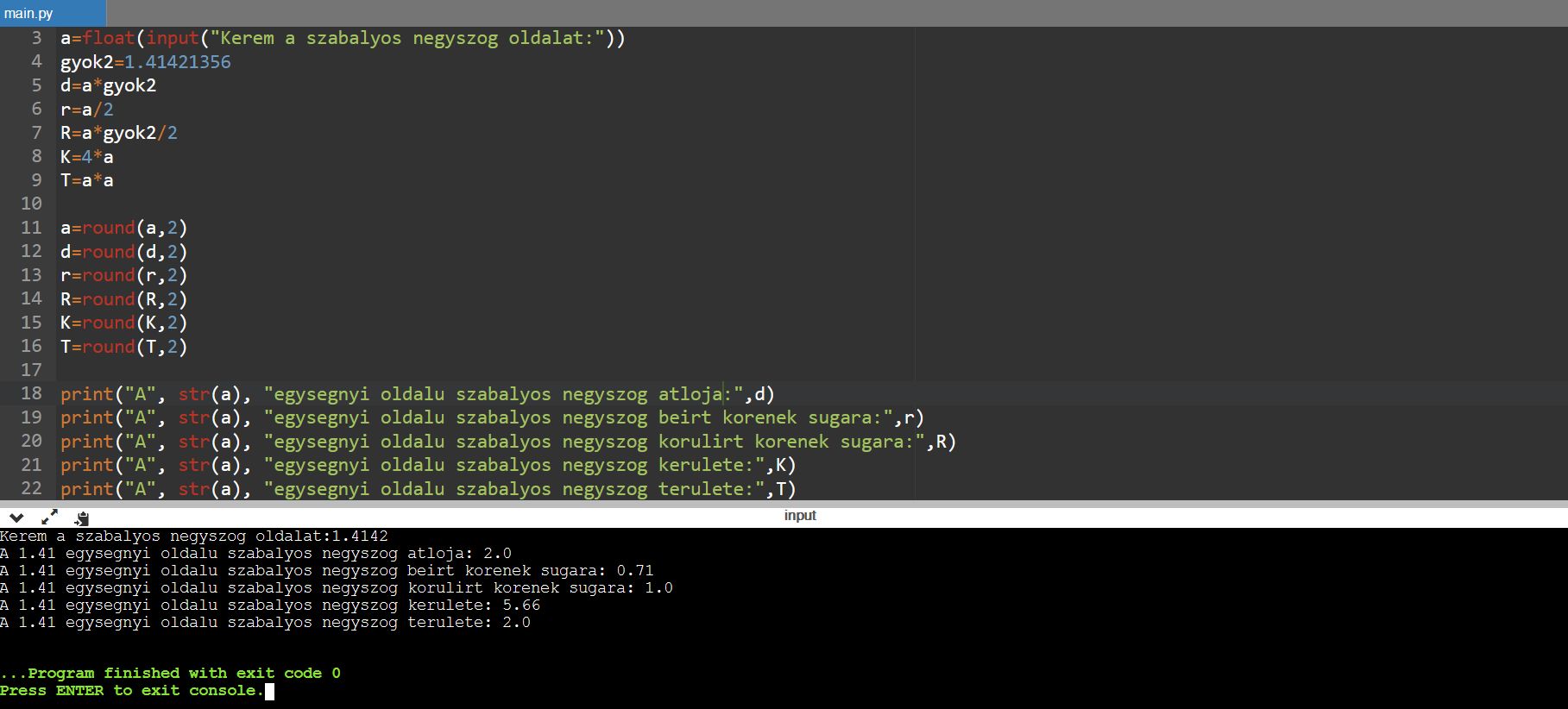Collapse the console panel with the chevron
The image size is (1568, 709).
[16, 518]
